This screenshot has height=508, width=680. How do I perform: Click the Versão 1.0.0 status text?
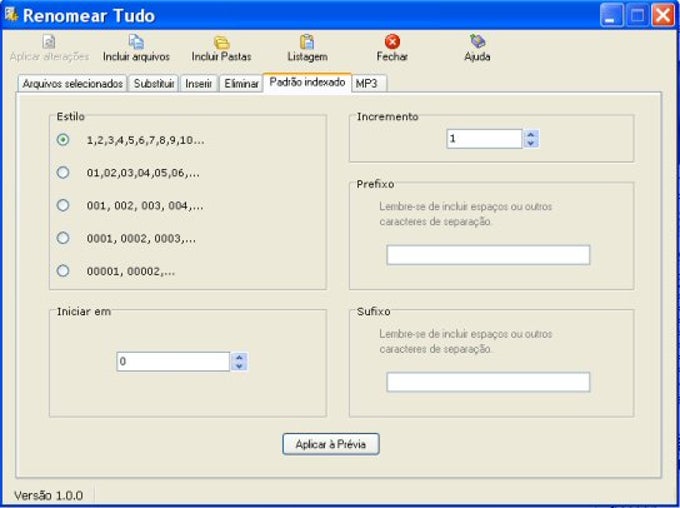pyautogui.click(x=49, y=495)
